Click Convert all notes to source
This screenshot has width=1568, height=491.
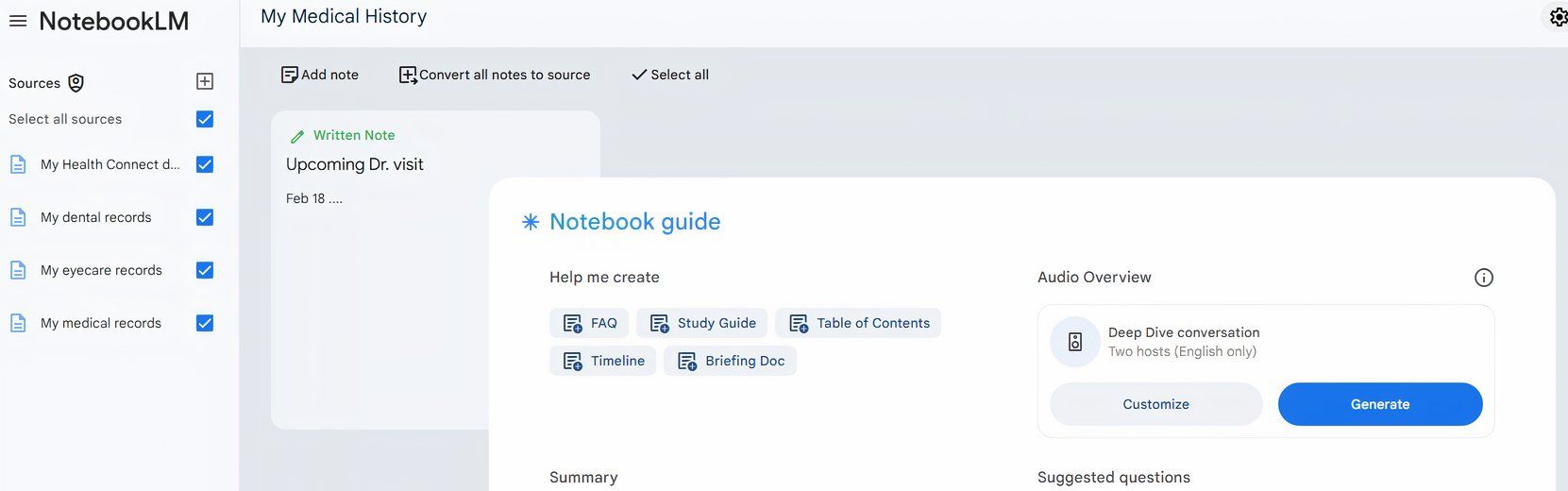point(495,75)
